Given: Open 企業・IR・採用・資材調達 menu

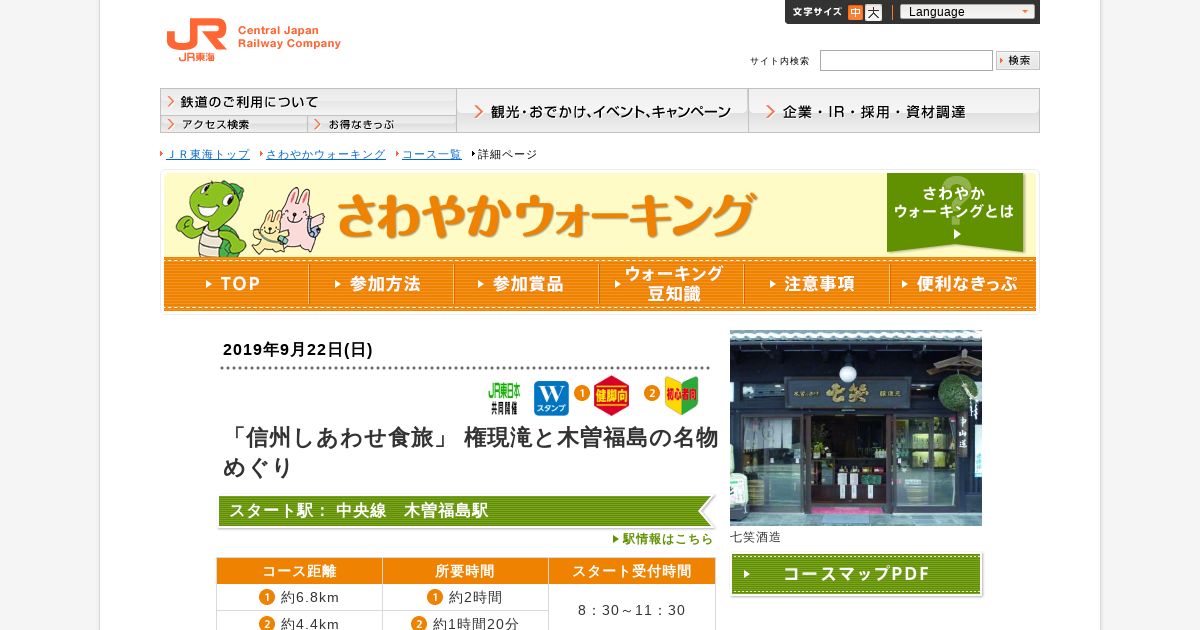Looking at the screenshot, I should tap(894, 111).
